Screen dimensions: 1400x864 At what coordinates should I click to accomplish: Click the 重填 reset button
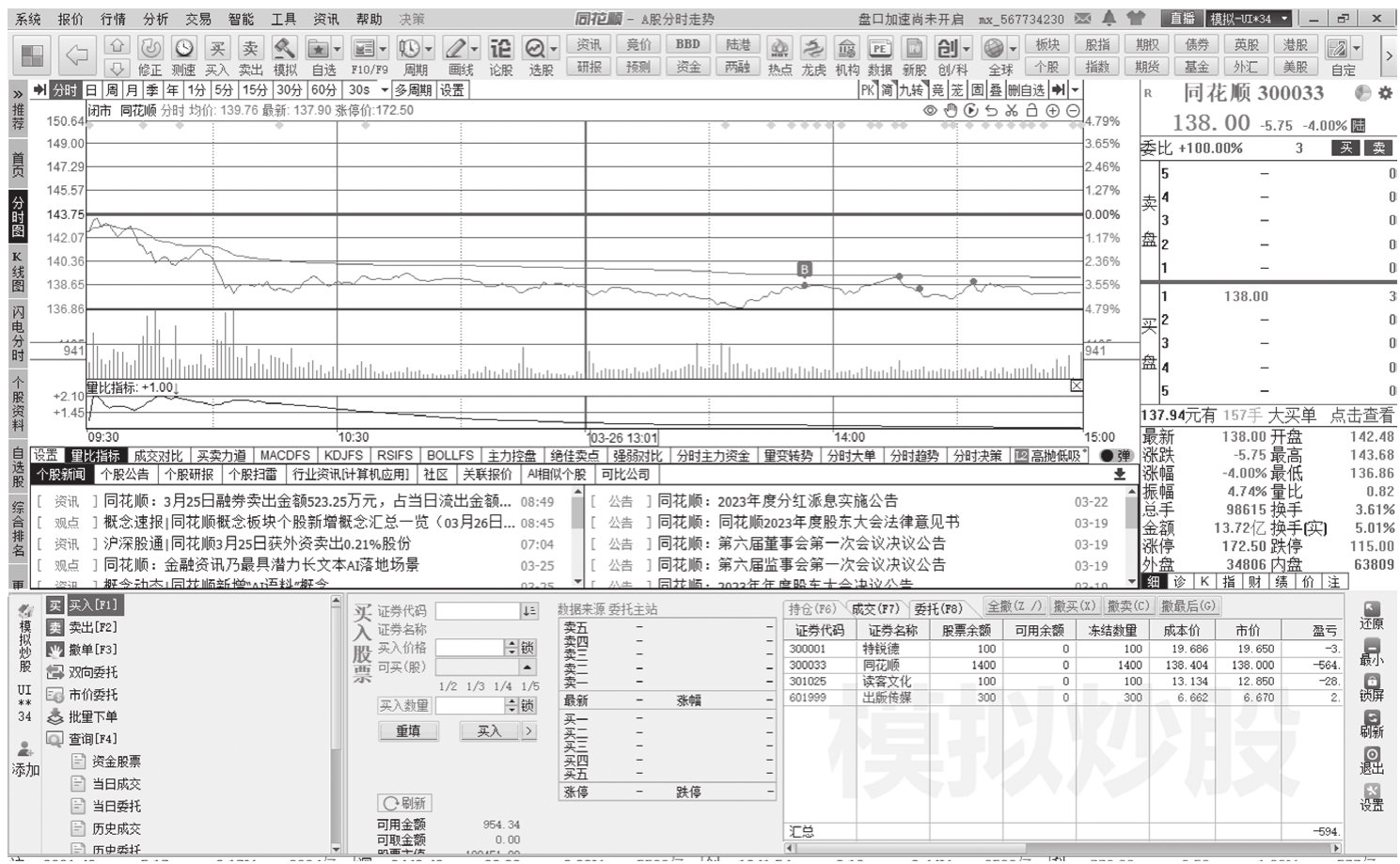pyautogui.click(x=408, y=731)
